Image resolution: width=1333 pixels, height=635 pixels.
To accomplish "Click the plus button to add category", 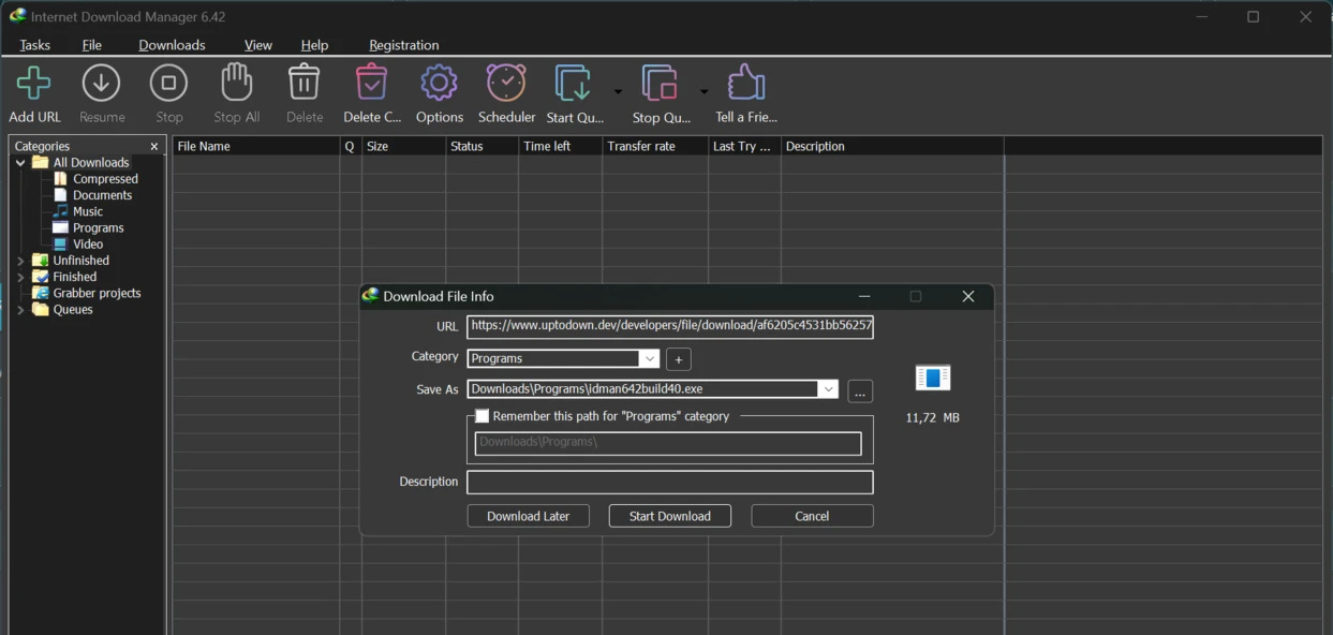I will [x=678, y=359].
